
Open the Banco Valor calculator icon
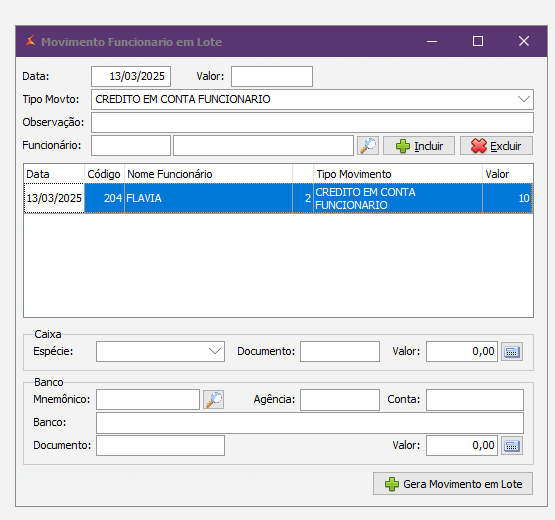click(x=512, y=446)
